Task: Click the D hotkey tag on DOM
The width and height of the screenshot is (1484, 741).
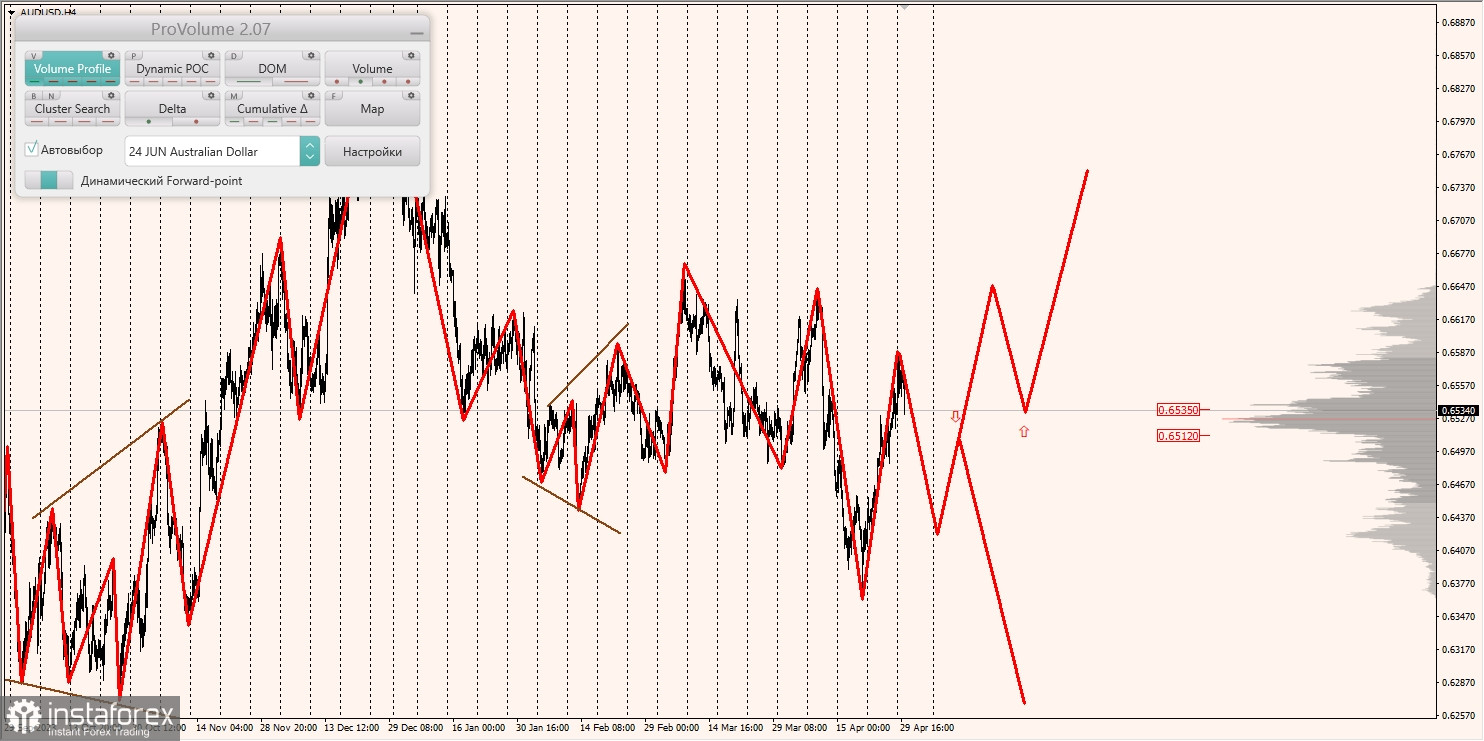Action: tap(234, 56)
